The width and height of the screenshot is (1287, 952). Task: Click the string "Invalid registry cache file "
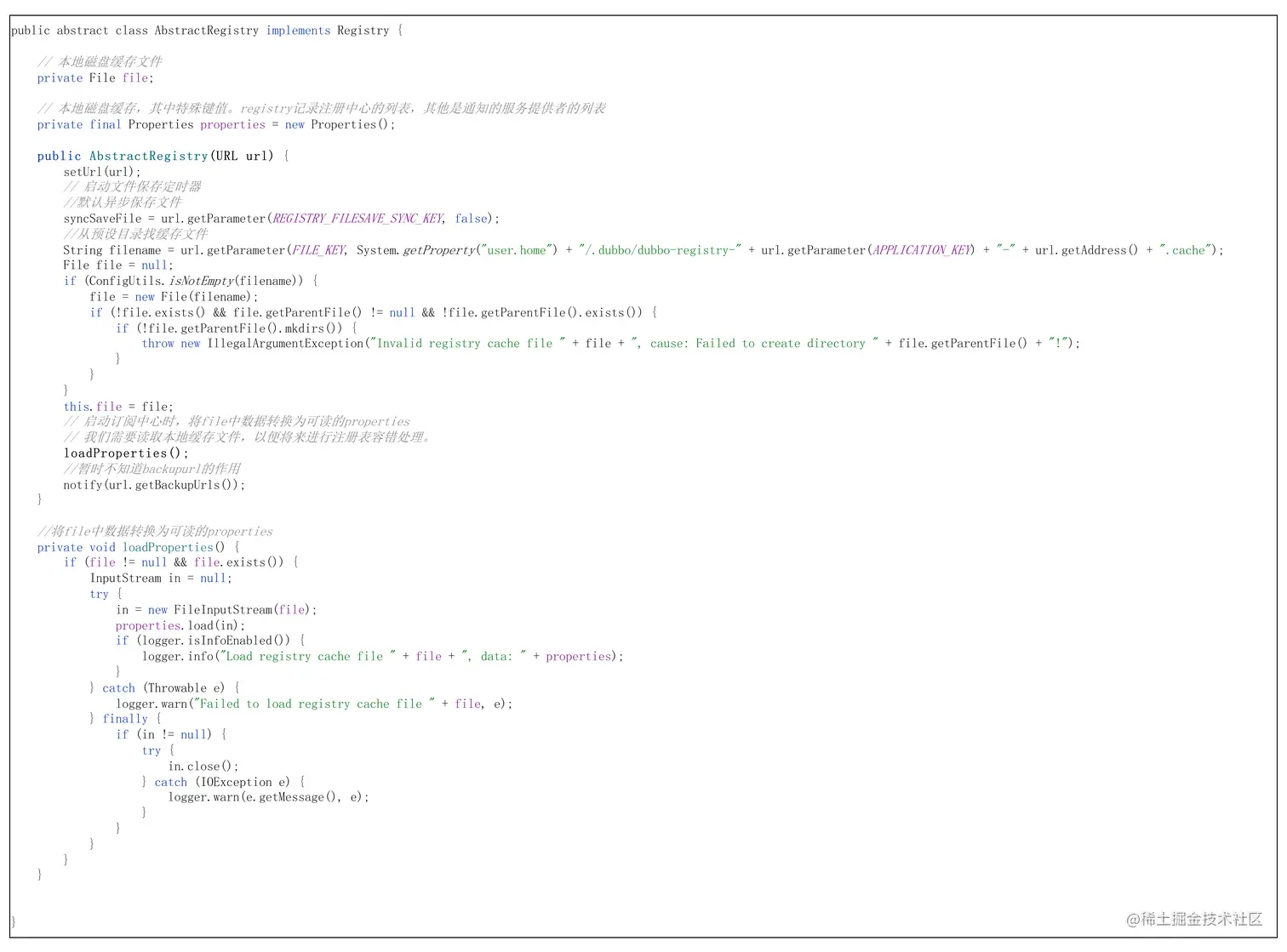[x=468, y=344]
